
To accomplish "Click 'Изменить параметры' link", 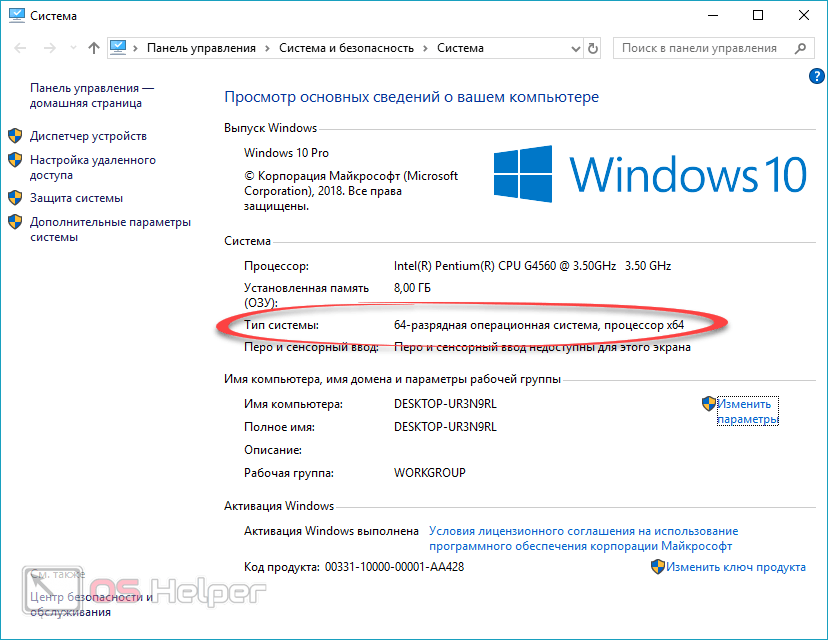I will tap(747, 411).
